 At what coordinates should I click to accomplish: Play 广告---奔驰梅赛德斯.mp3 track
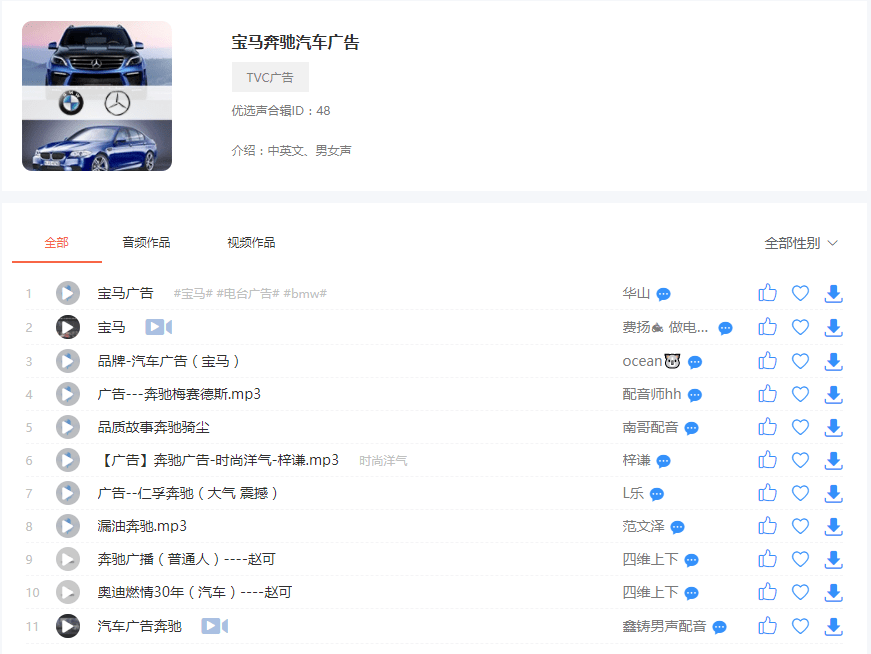68,395
